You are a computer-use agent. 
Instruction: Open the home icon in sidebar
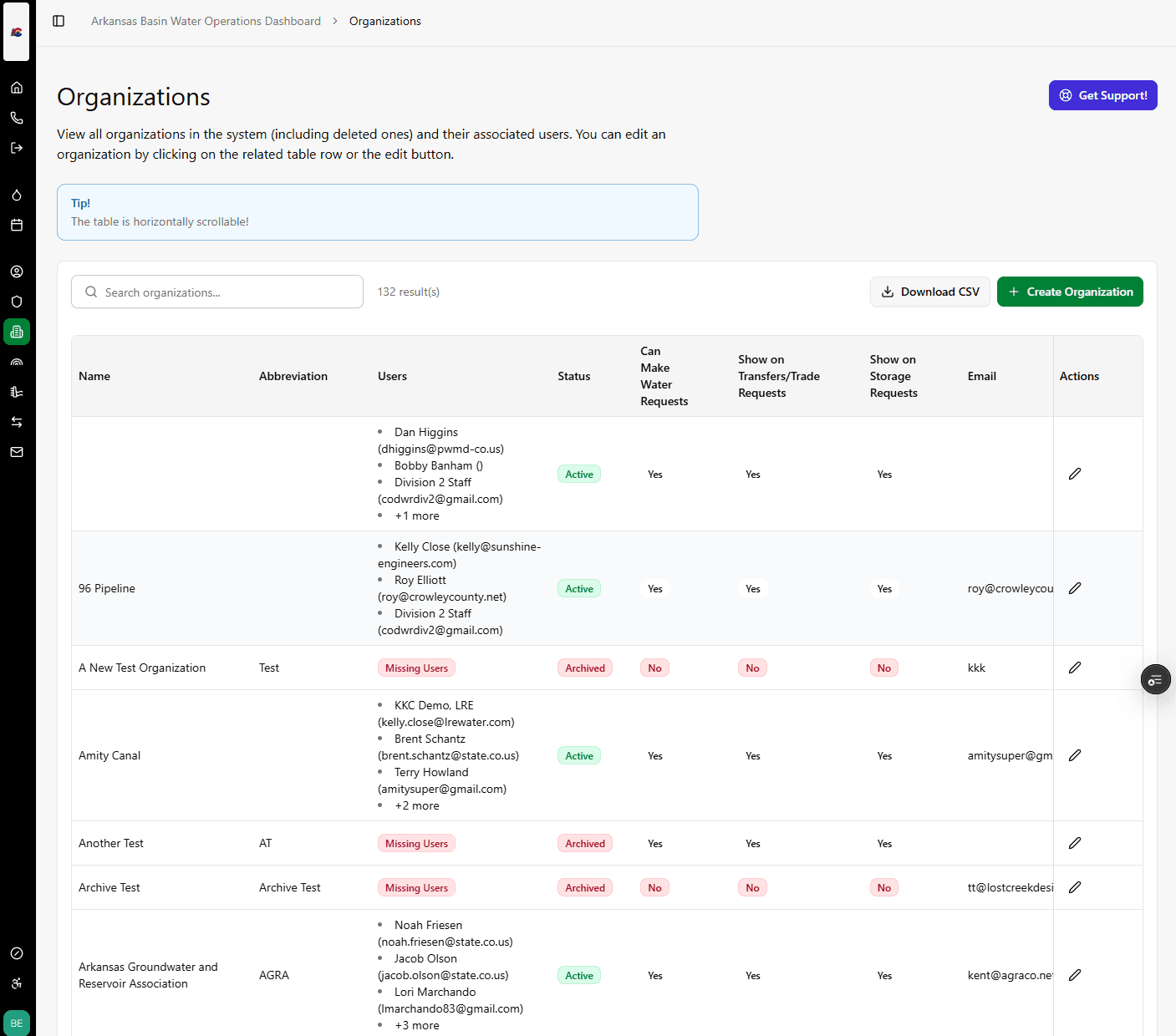click(x=17, y=88)
